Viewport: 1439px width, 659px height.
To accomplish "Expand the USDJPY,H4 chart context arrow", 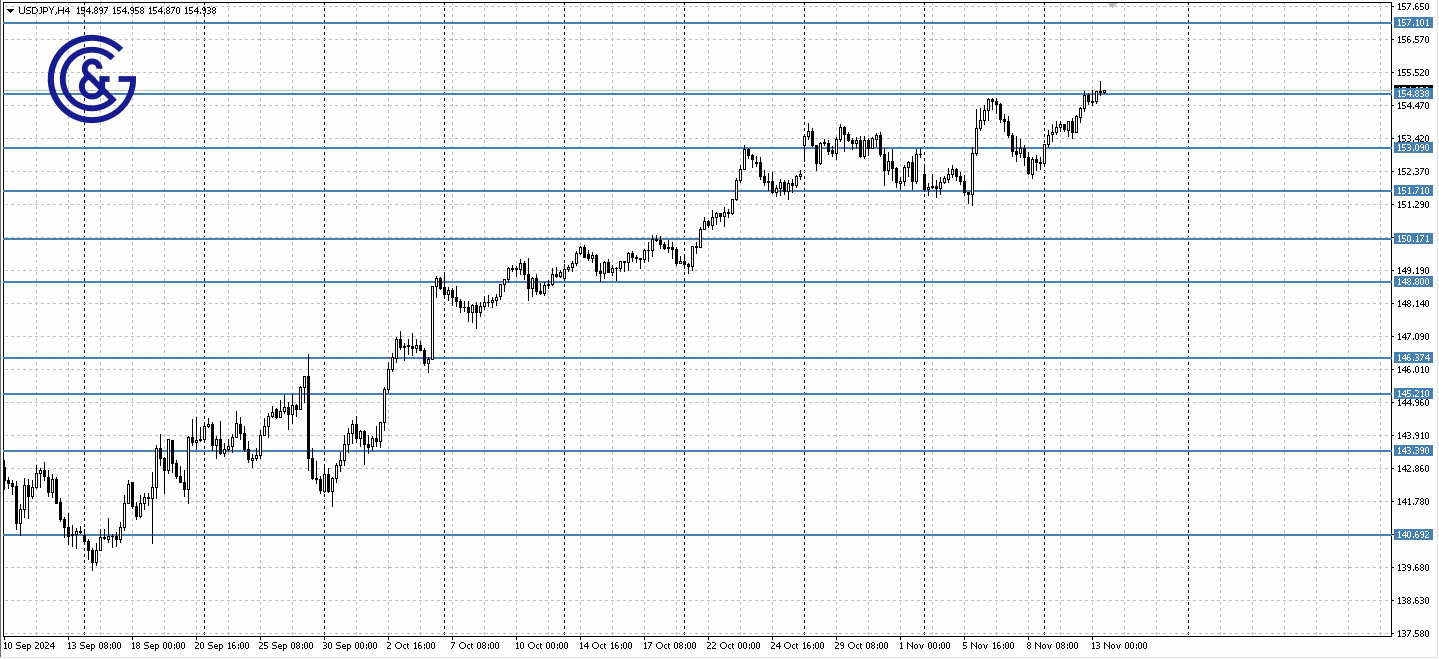I will (10, 10).
